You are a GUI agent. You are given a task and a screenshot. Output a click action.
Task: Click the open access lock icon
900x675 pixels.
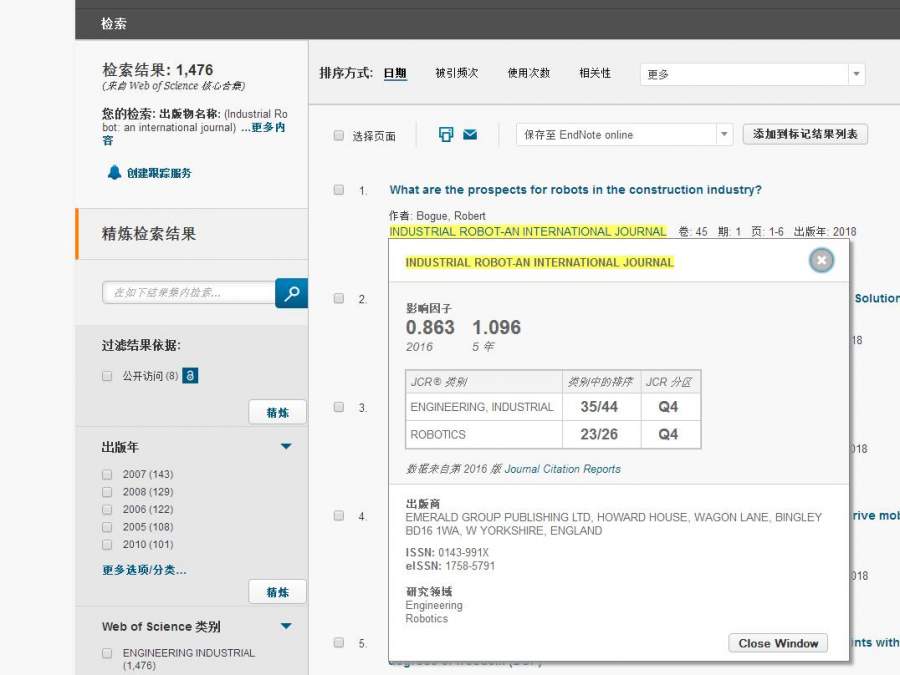(190, 376)
